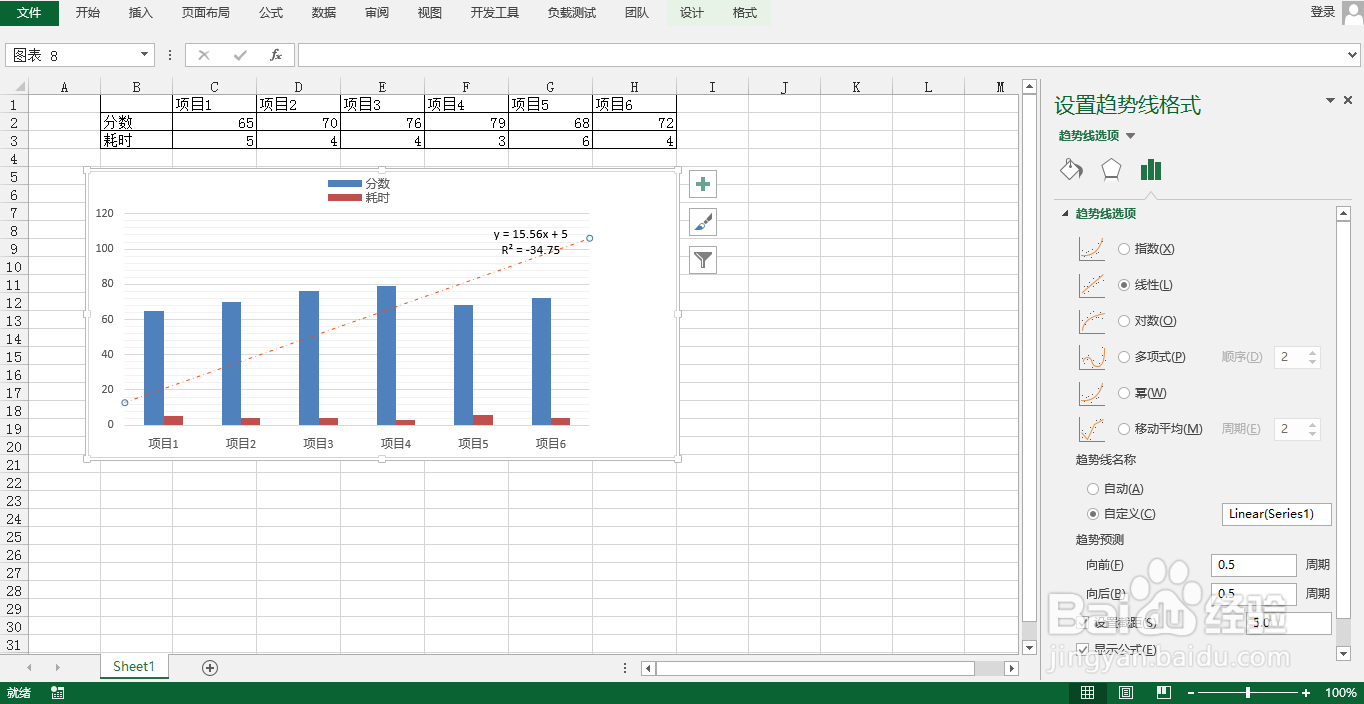Collapse the 趋势线选项 section triangle
Screen dimensions: 1364x704
pos(1065,214)
